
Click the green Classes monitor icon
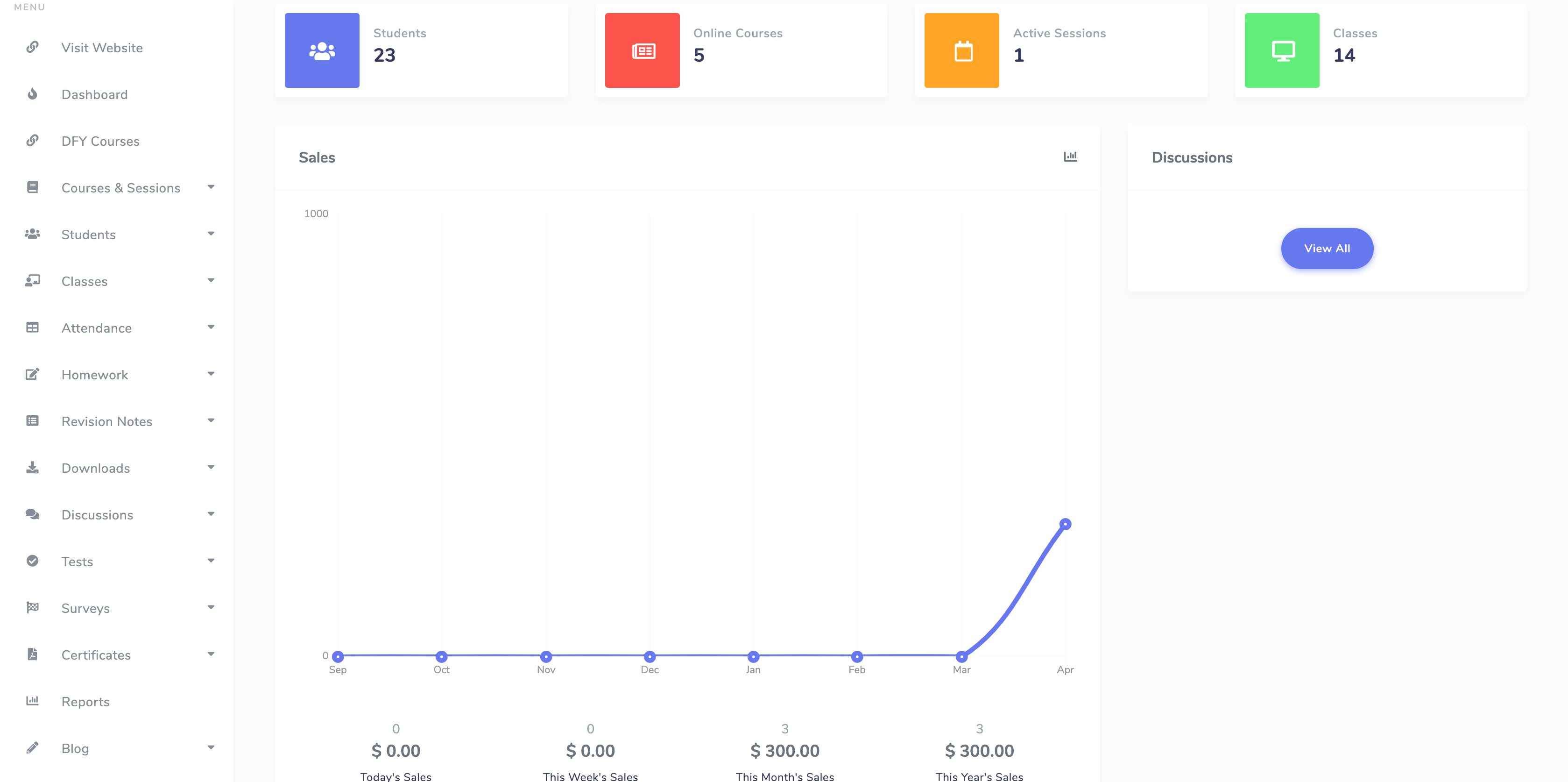pos(1282,50)
